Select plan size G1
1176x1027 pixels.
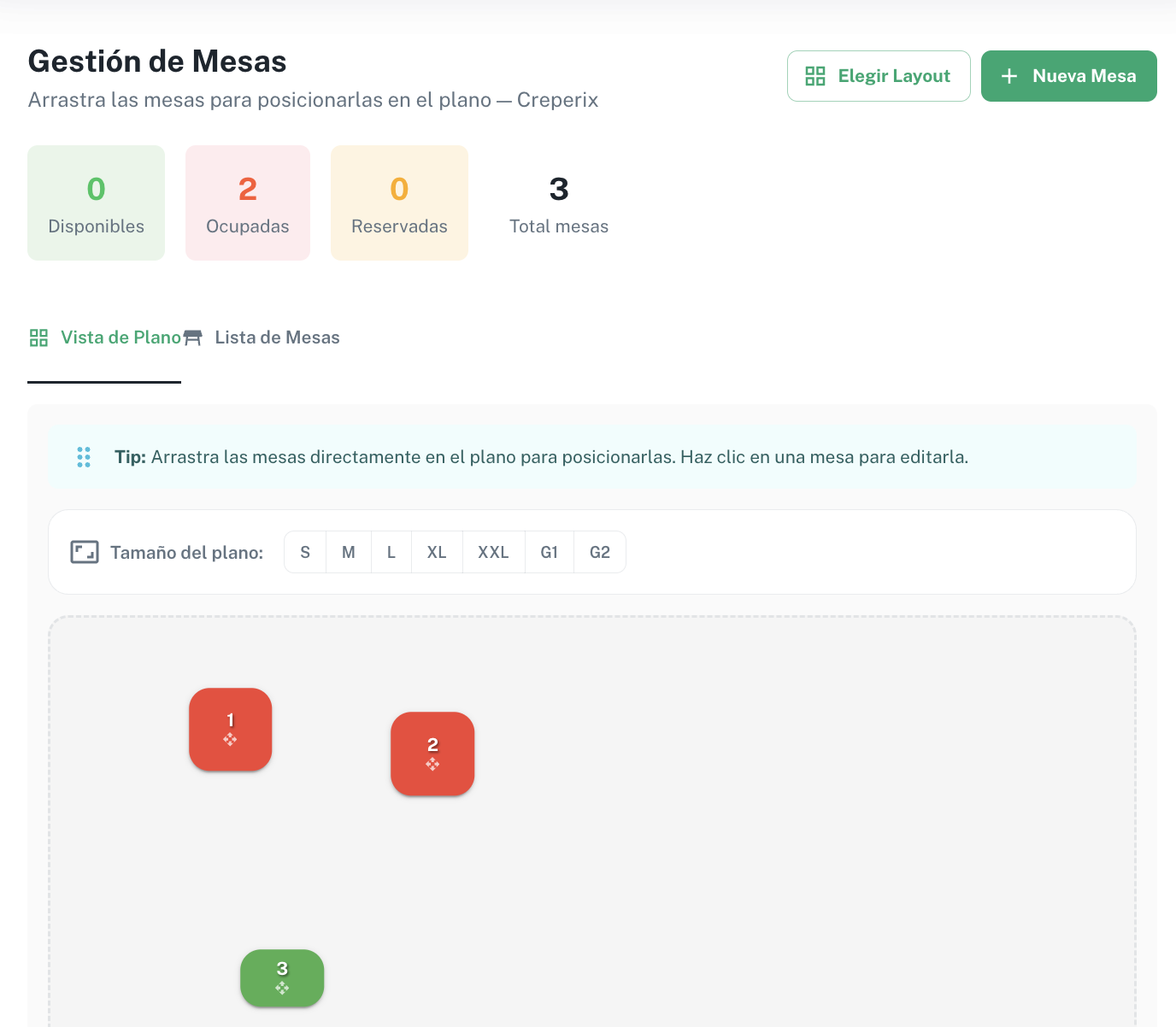click(x=549, y=552)
